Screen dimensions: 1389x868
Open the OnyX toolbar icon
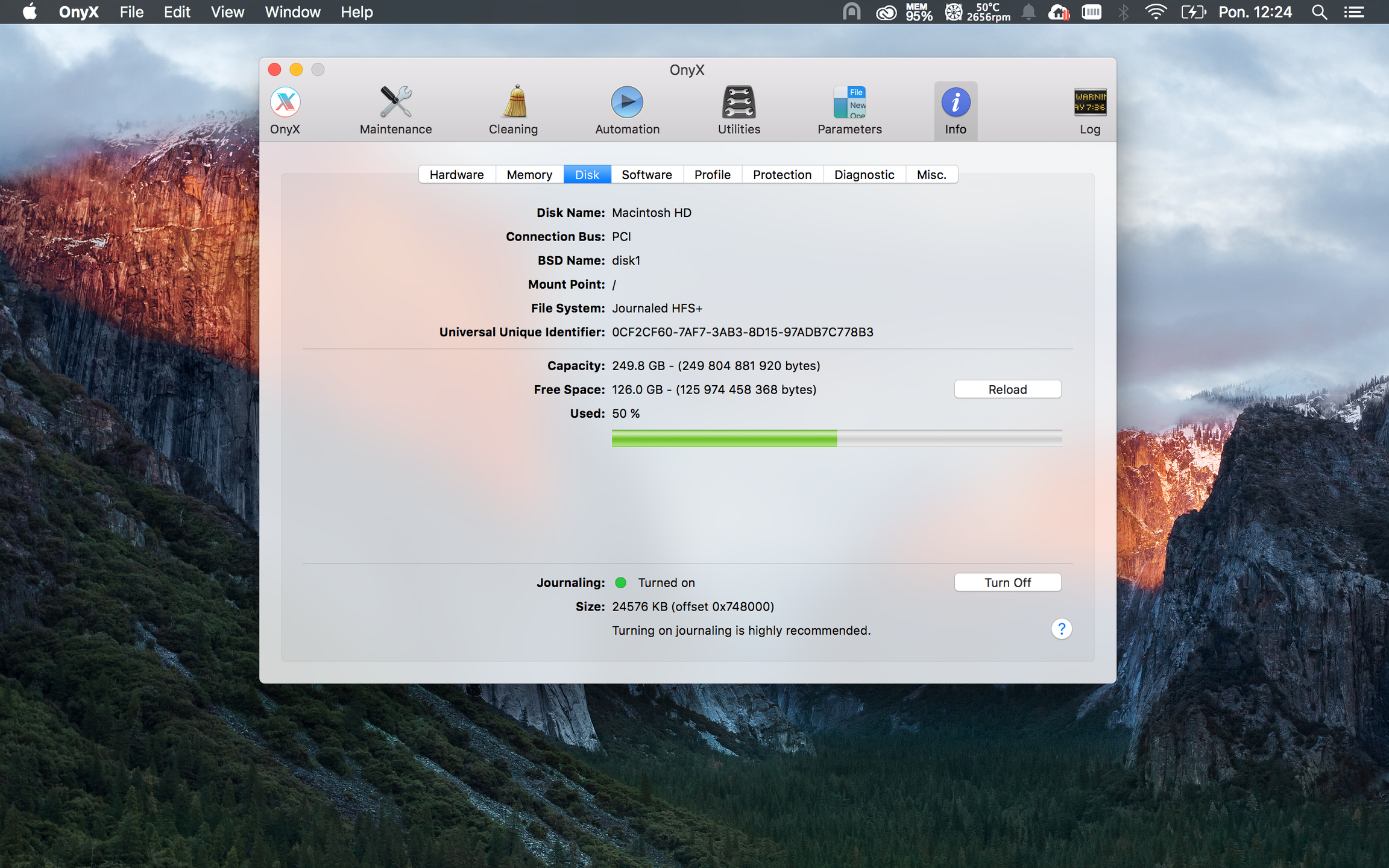point(285,111)
